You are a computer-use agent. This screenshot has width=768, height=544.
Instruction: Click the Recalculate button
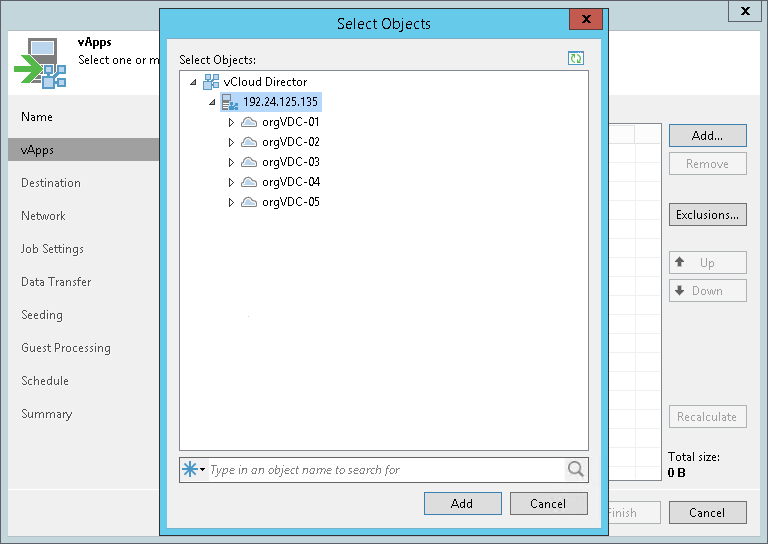708,417
